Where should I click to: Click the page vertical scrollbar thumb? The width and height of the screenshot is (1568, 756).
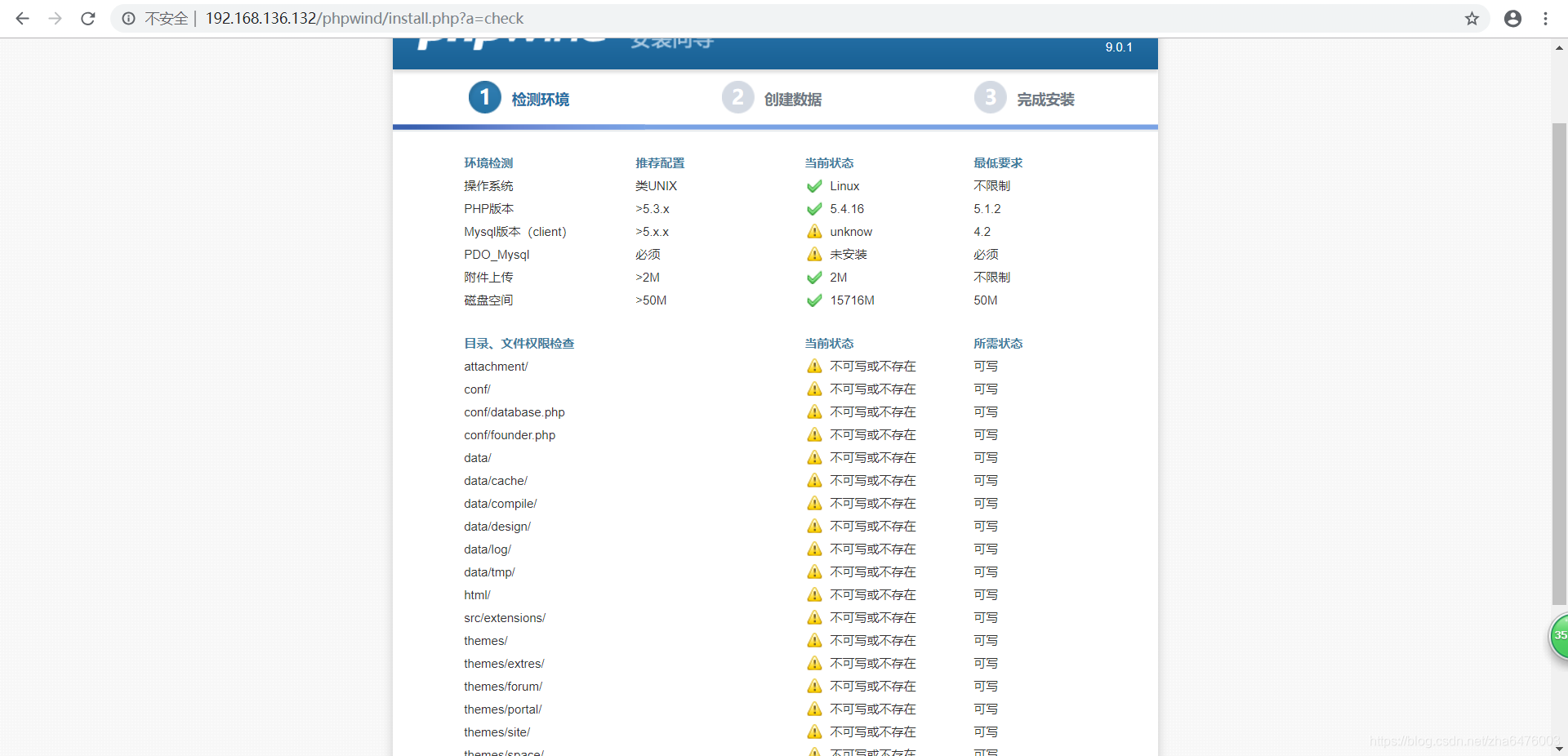point(1559,363)
